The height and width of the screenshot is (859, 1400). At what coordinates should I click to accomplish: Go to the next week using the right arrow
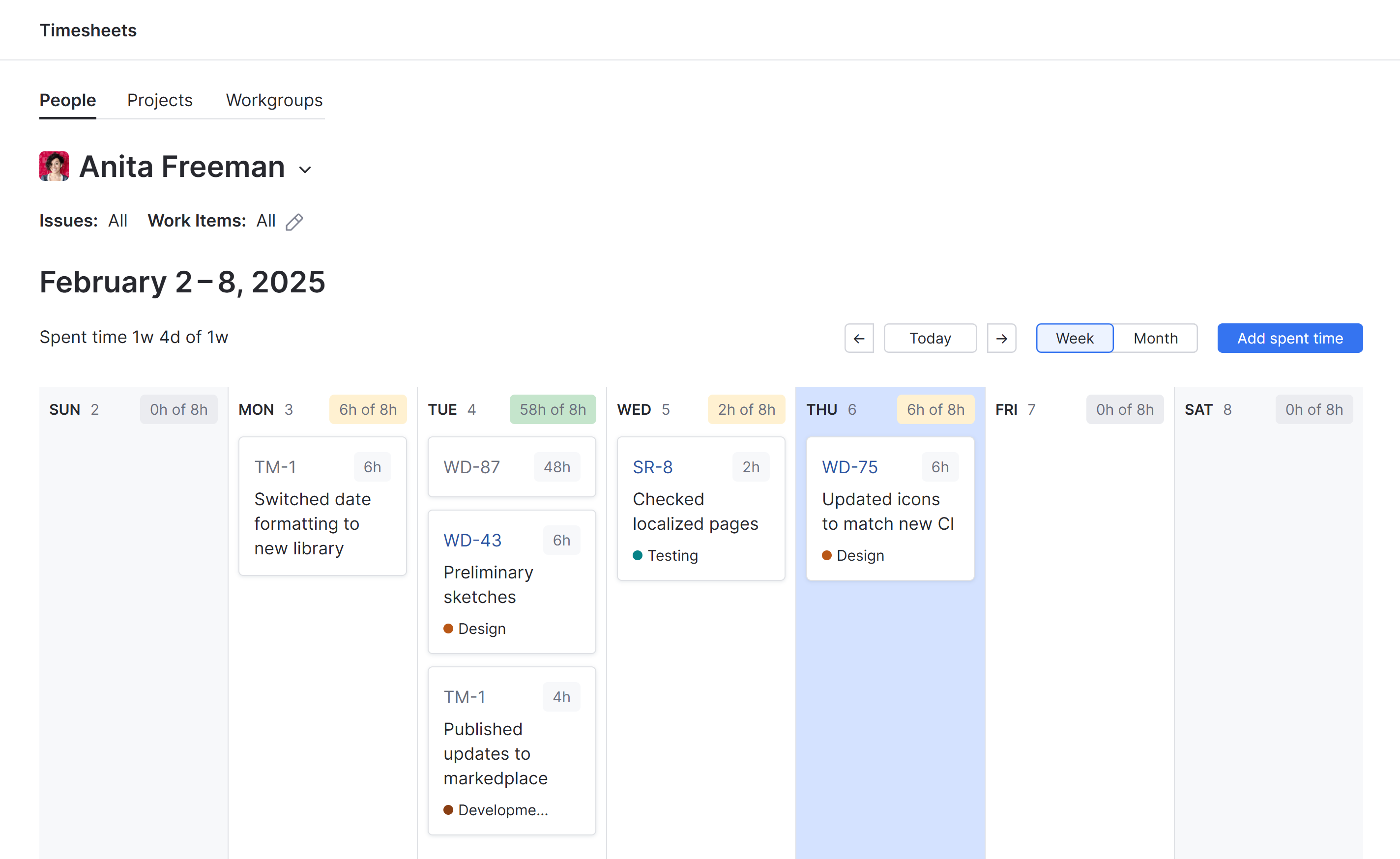pos(1001,338)
